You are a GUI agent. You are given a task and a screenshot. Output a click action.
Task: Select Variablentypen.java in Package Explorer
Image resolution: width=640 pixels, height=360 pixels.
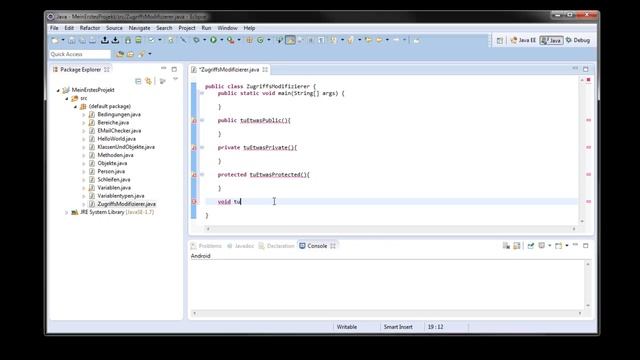(x=121, y=196)
